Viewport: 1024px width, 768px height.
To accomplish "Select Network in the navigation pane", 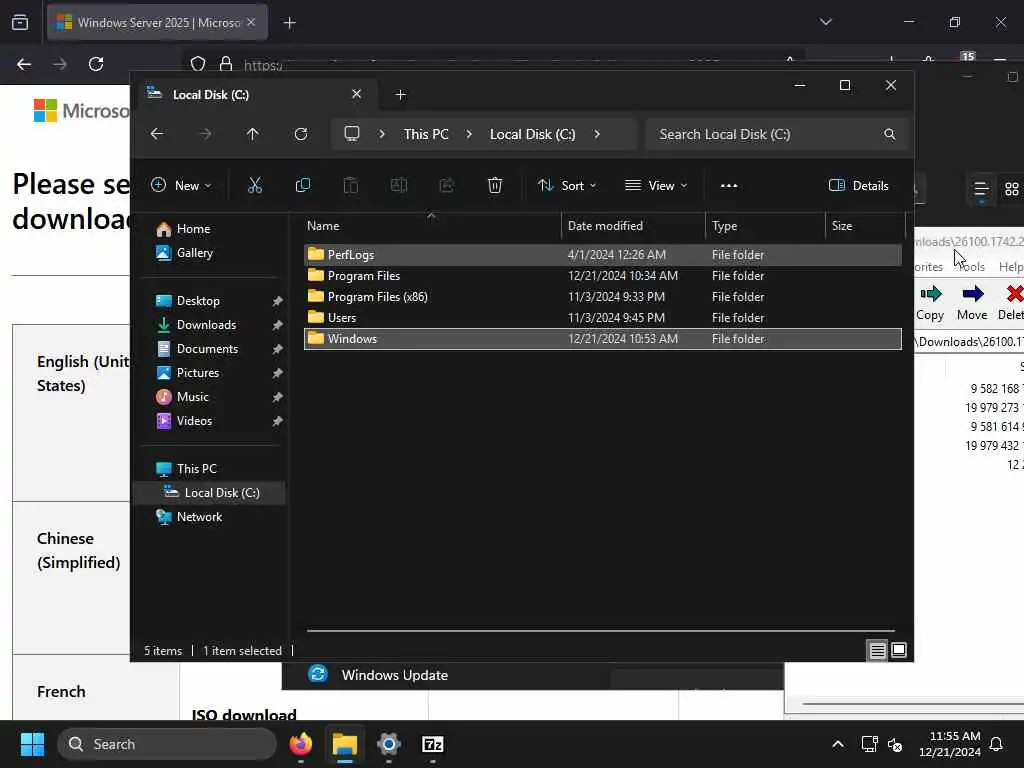I will click(199, 517).
